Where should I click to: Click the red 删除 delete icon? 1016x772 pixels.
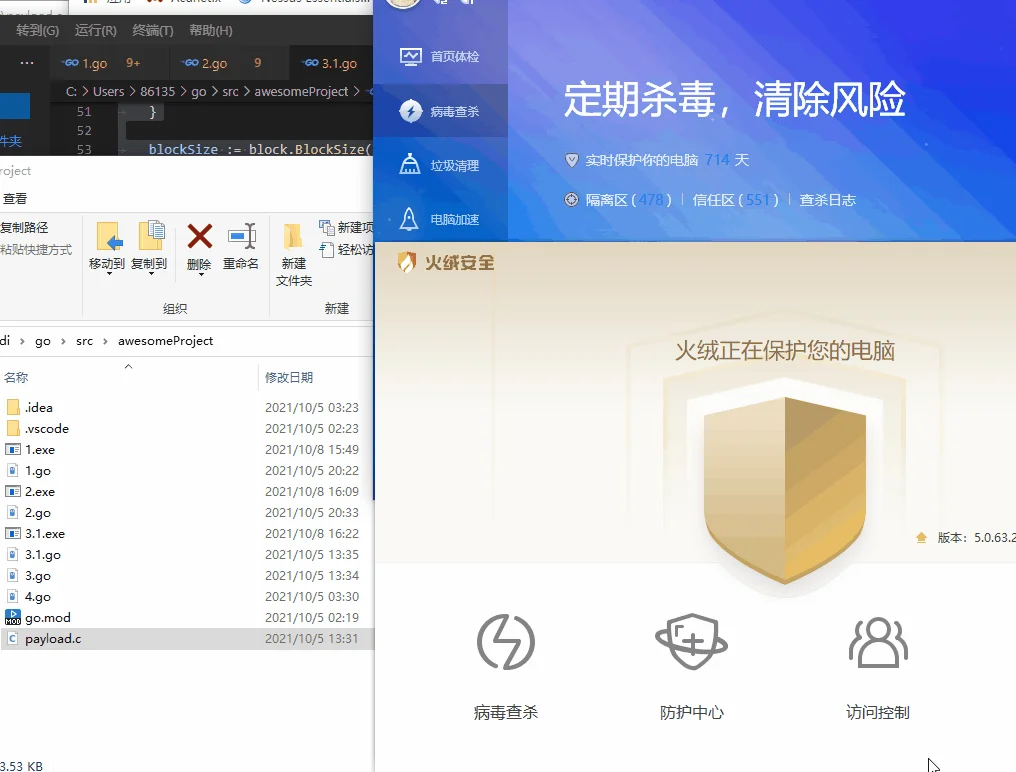200,237
